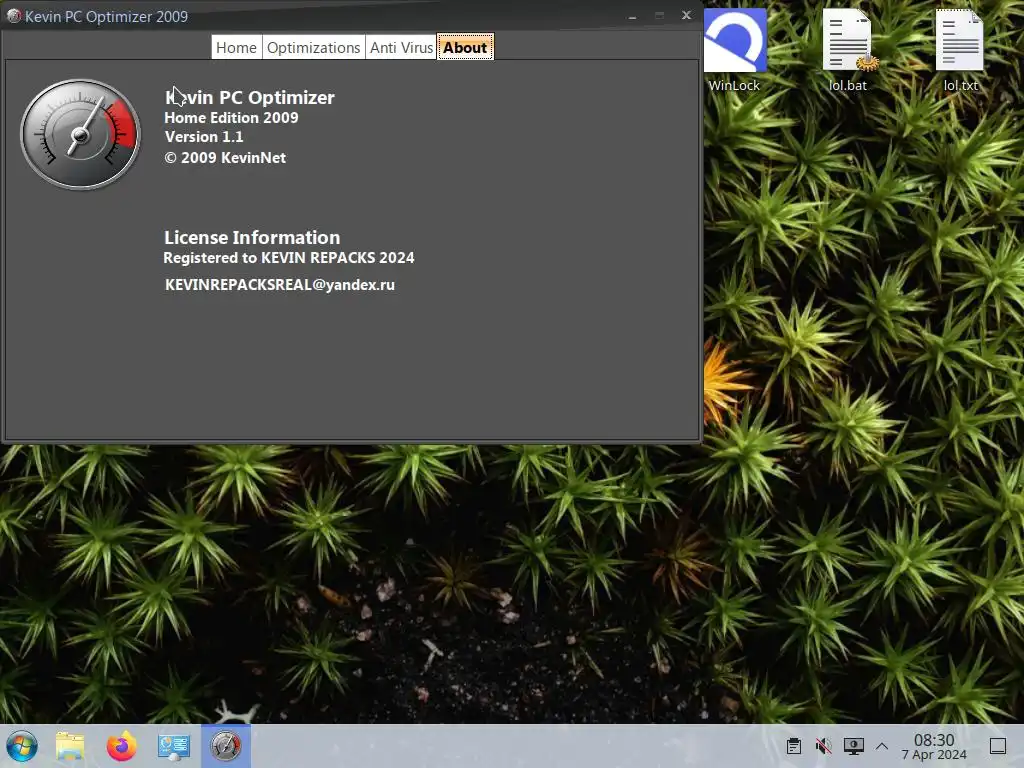1024x768 pixels.
Task: Click the Kevin PC Optimizer taskbar button
Action: tap(225, 746)
